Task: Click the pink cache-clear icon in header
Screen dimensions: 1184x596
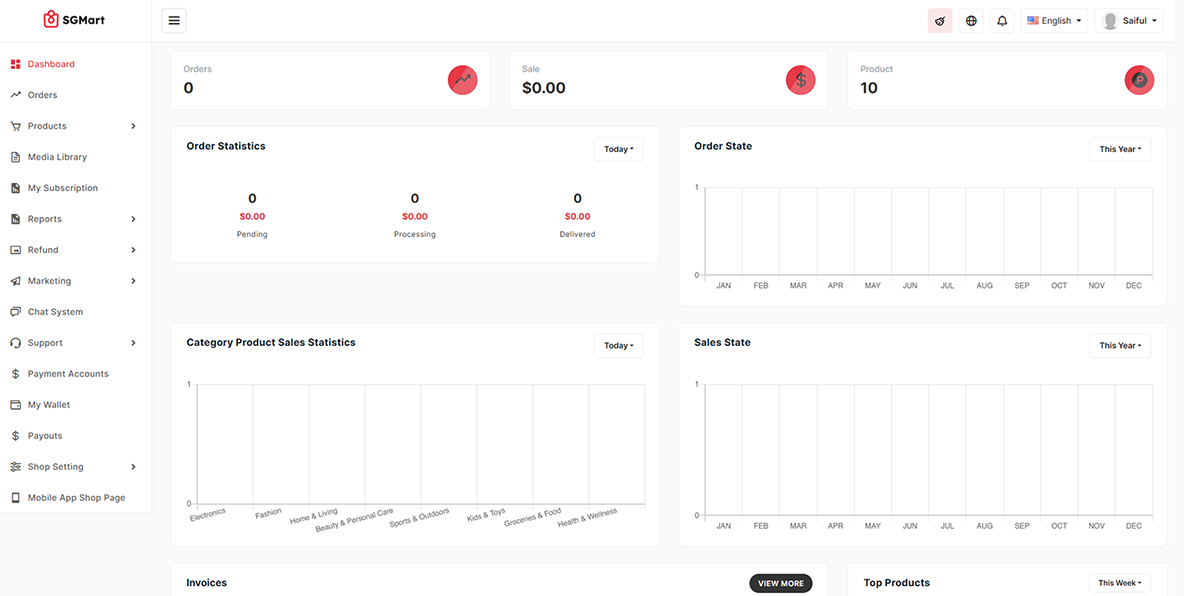Action: coord(940,21)
